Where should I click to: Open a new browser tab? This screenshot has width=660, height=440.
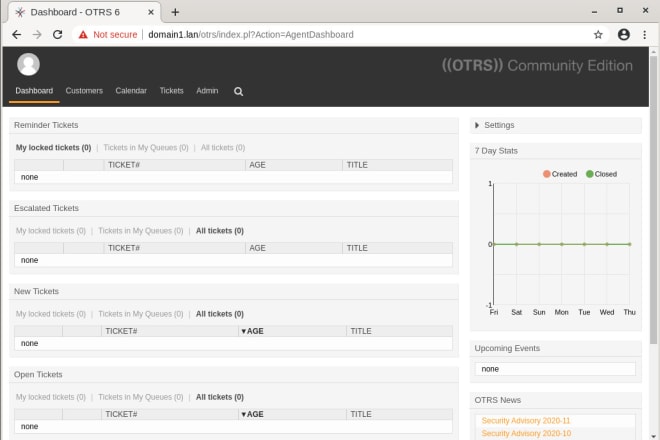pos(175,12)
